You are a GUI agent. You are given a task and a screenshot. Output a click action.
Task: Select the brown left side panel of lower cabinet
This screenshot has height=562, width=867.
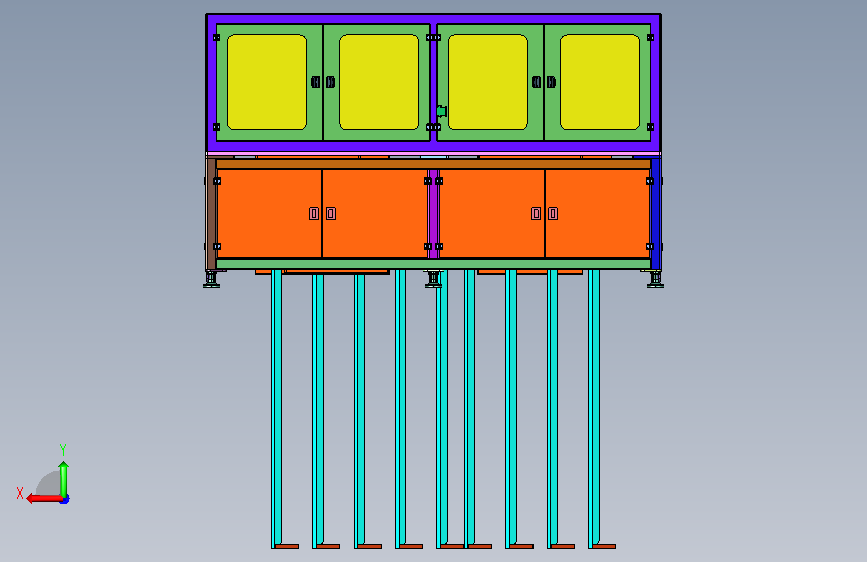coord(211,214)
